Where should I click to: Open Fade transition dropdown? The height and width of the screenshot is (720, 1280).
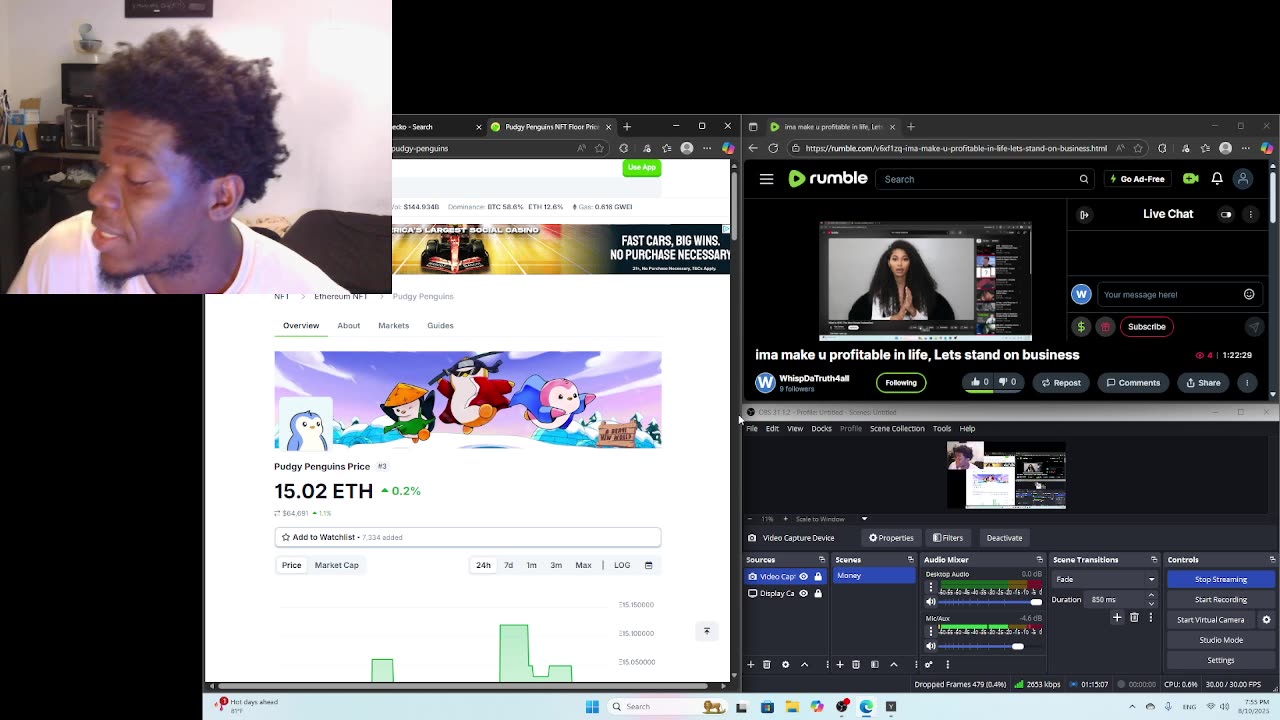point(1105,579)
